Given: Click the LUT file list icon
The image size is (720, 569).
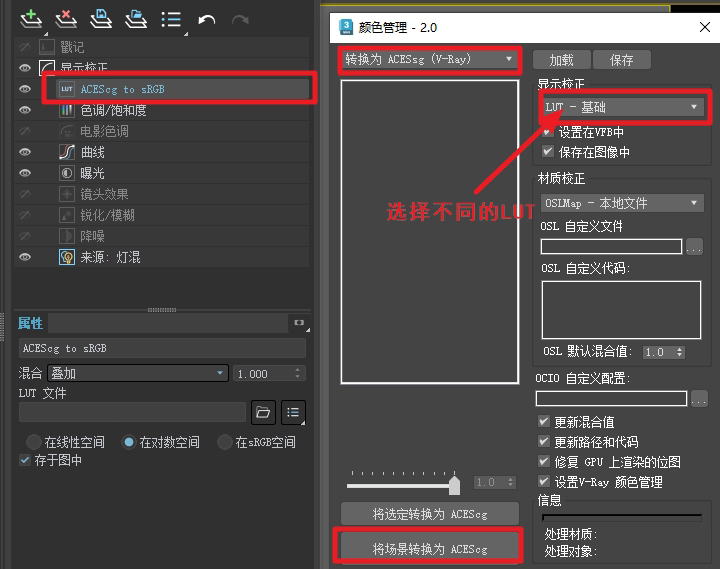Looking at the screenshot, I should pos(293,411).
